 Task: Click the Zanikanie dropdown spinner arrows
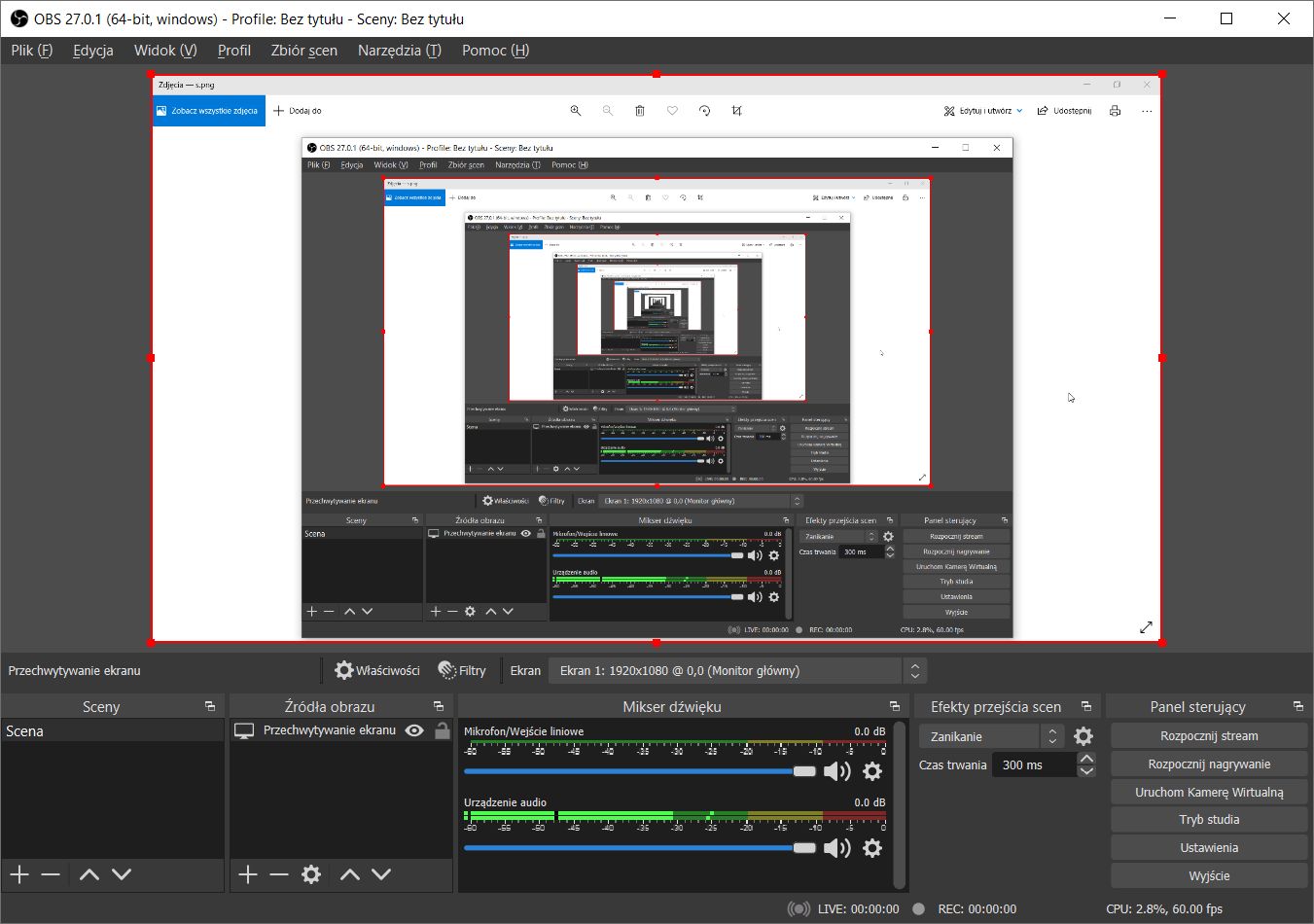pyautogui.click(x=1052, y=736)
